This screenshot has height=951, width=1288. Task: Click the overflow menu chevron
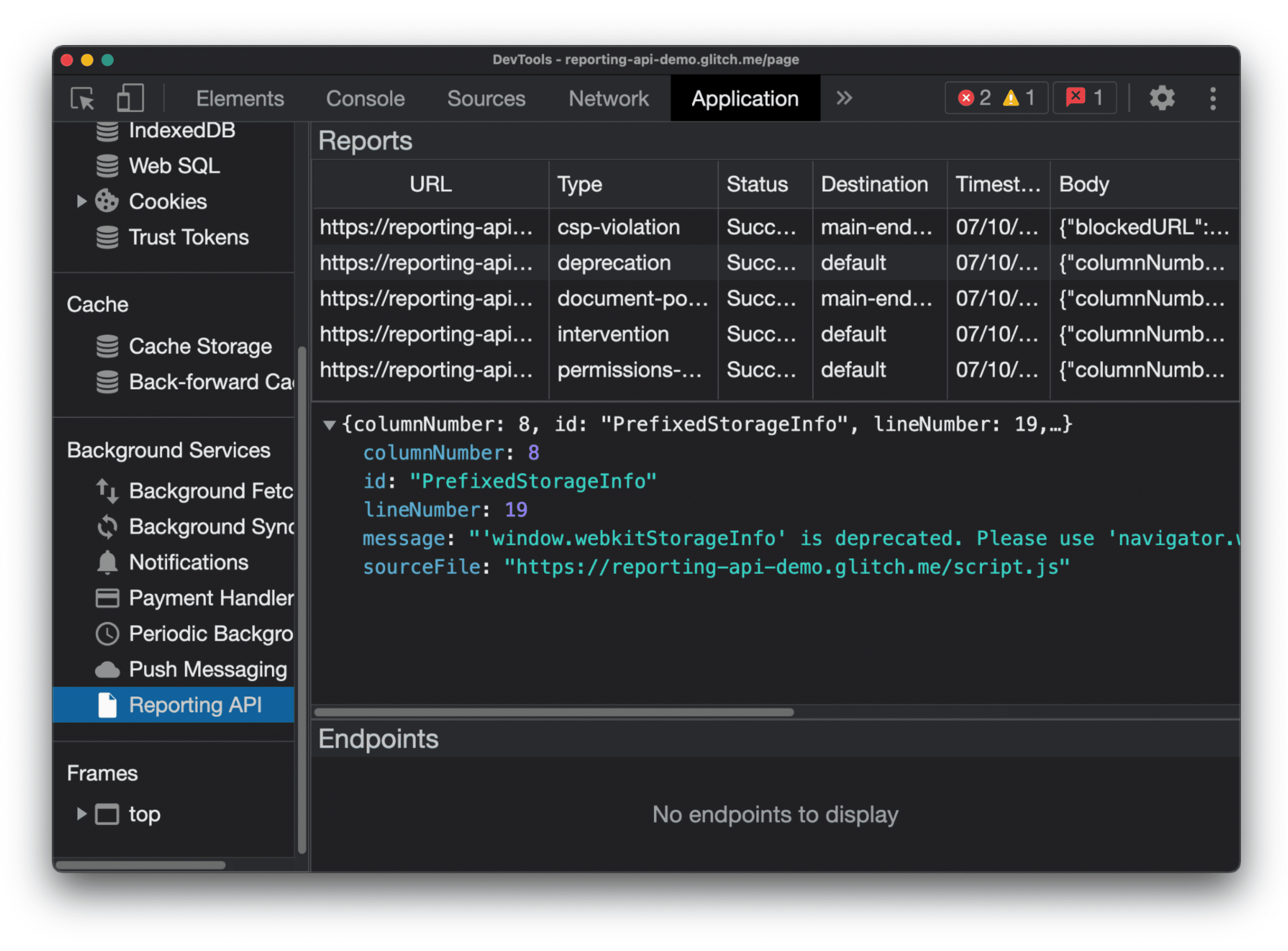tap(844, 98)
